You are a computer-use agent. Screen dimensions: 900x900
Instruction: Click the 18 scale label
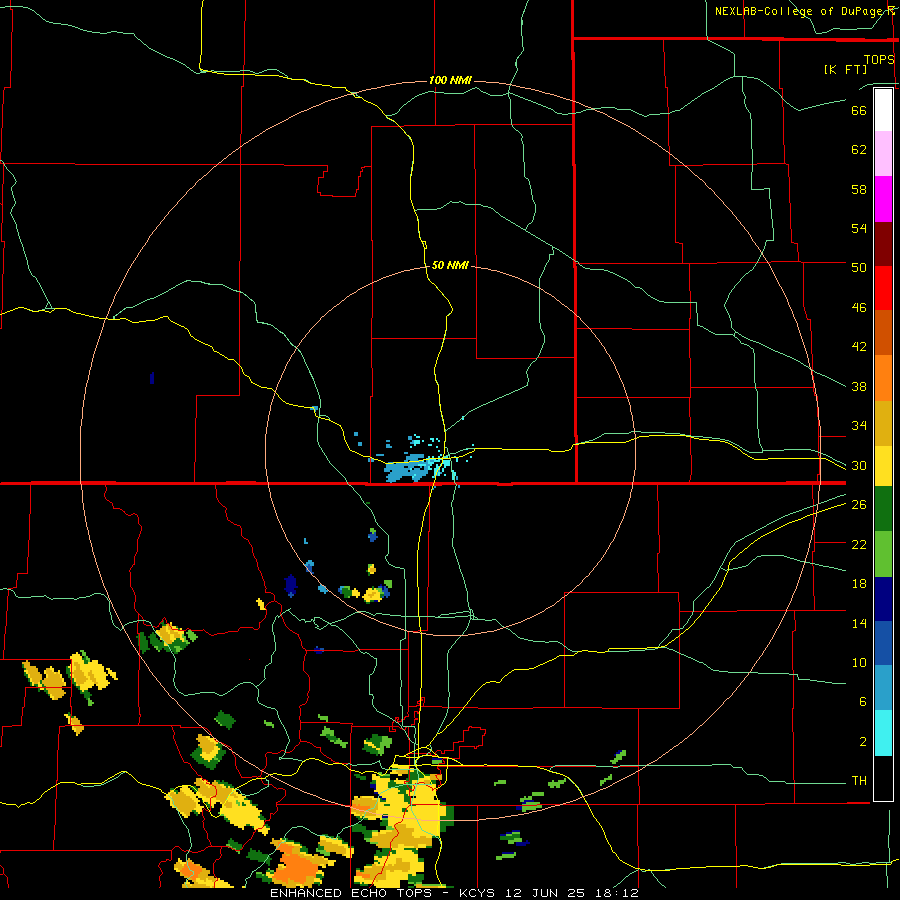click(x=859, y=584)
